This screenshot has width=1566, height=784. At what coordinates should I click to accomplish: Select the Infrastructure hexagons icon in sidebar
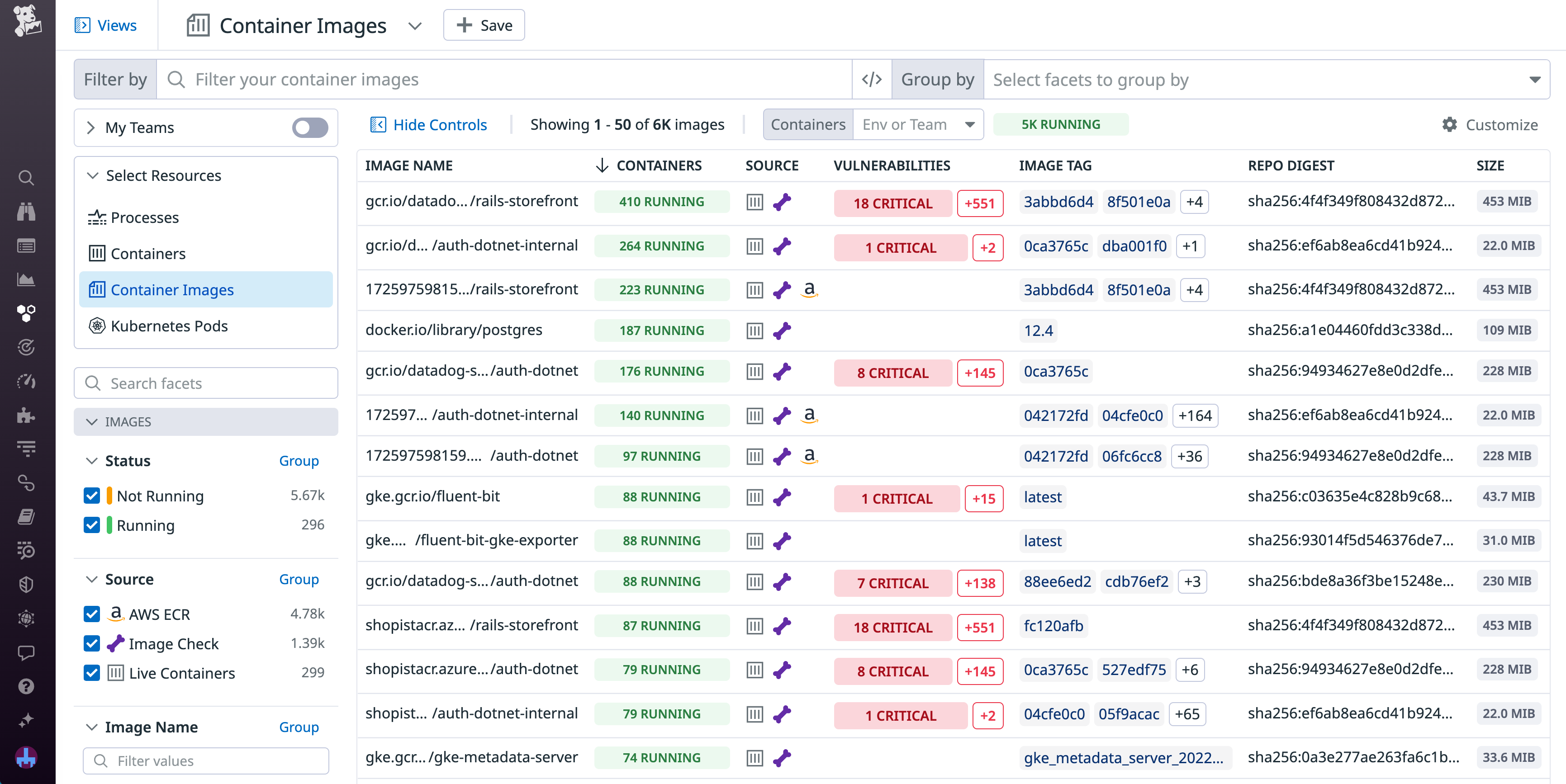point(27,314)
